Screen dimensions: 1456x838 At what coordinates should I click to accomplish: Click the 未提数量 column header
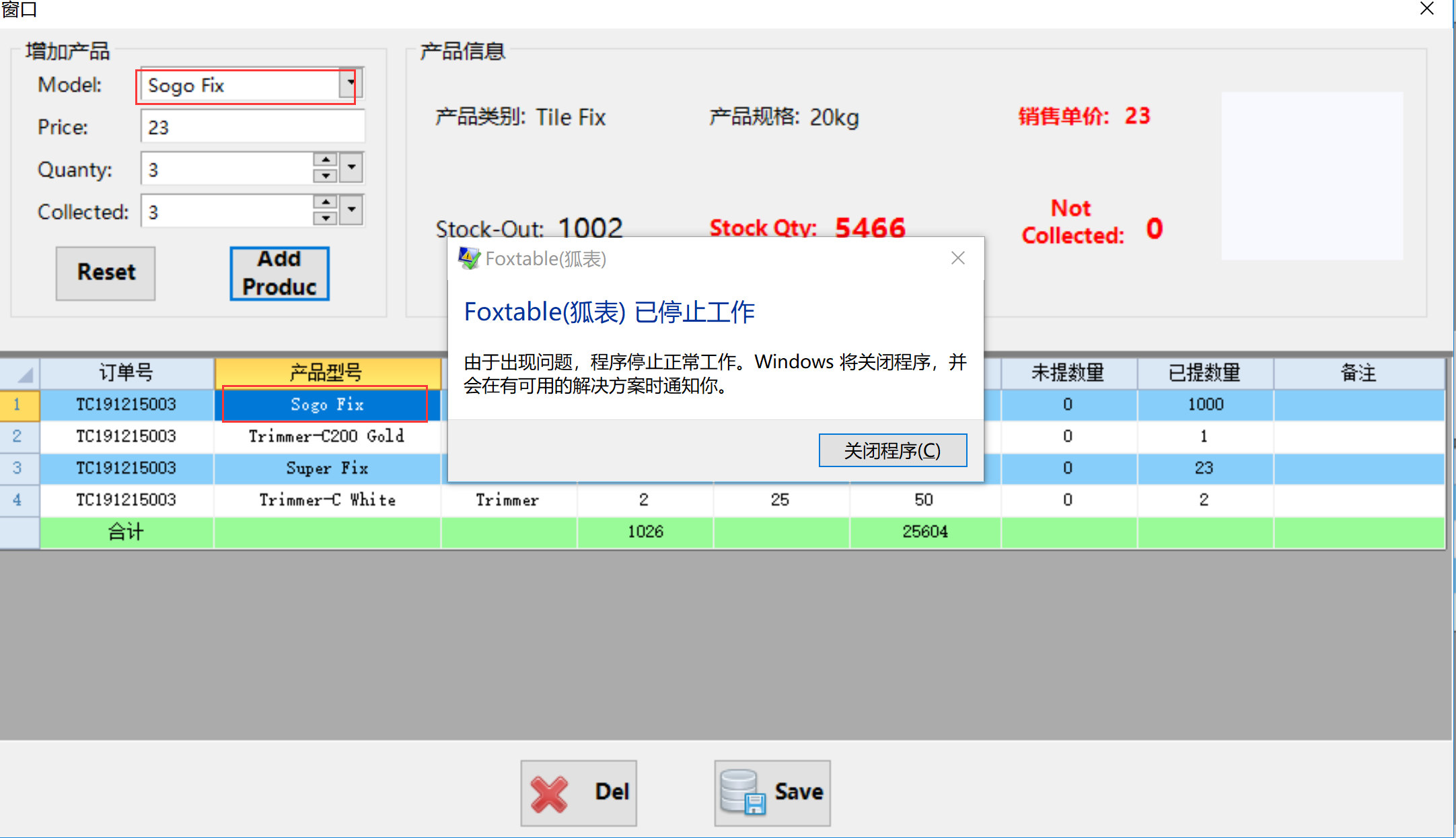pos(1068,373)
